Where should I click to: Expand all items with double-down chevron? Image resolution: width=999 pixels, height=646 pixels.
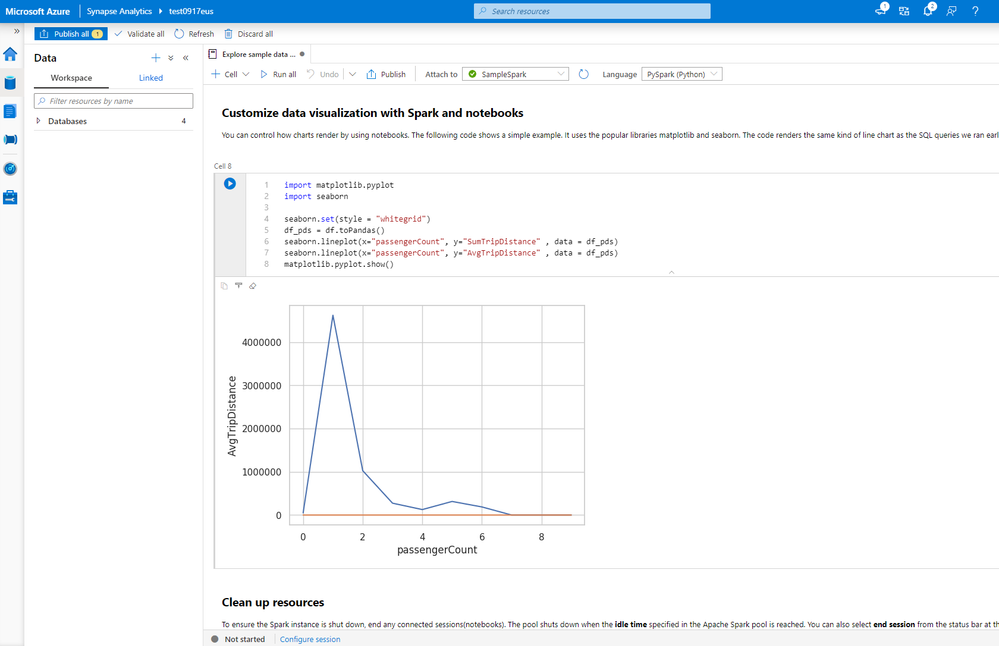(171, 58)
